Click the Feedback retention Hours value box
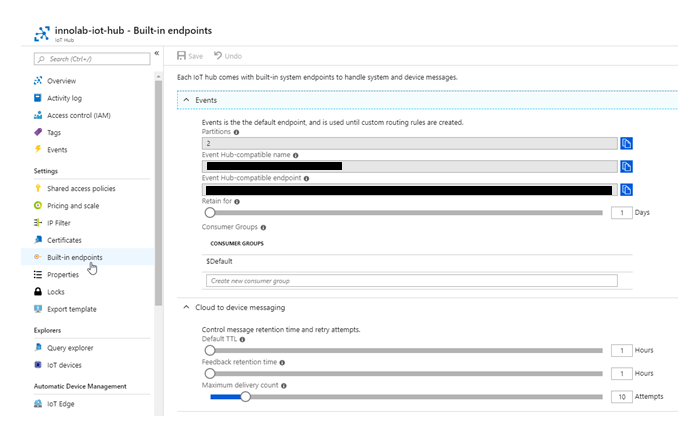The image size is (700, 438). (x=621, y=373)
